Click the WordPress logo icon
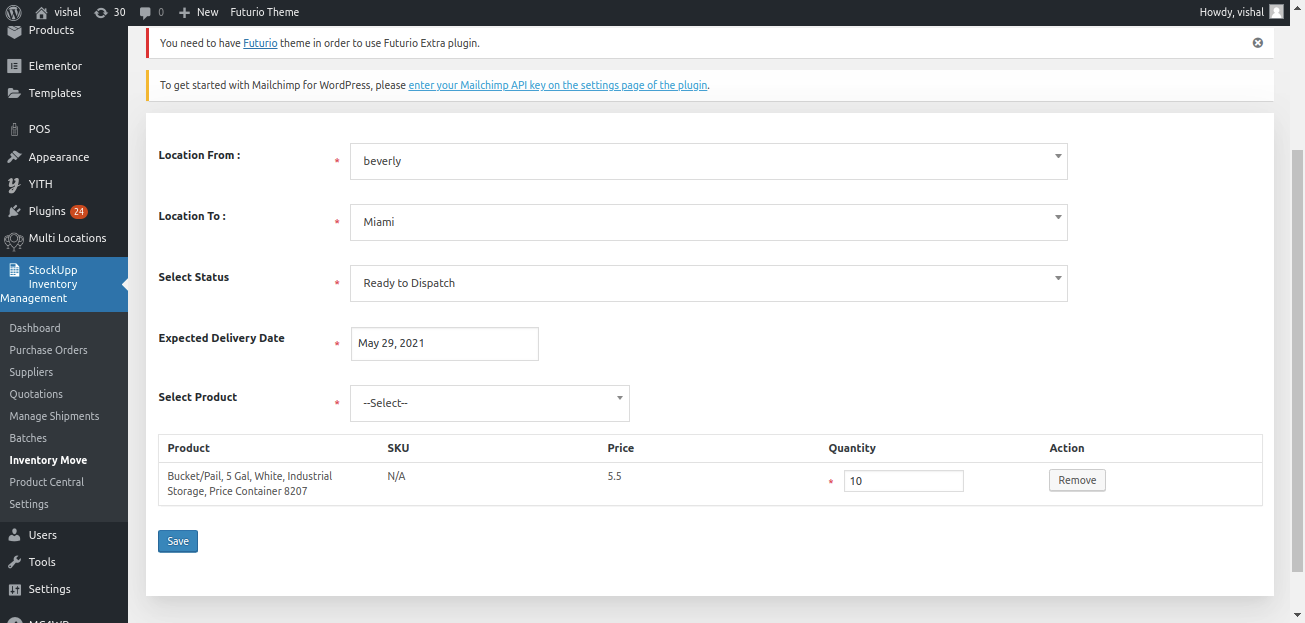 (x=14, y=12)
